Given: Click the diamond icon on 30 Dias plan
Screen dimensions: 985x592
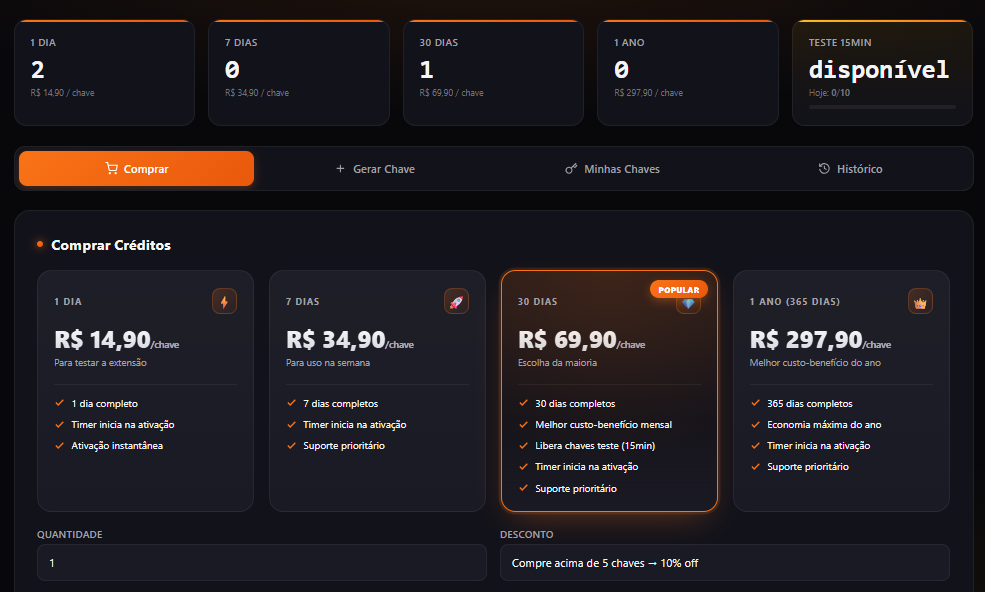Looking at the screenshot, I should click(x=688, y=304).
